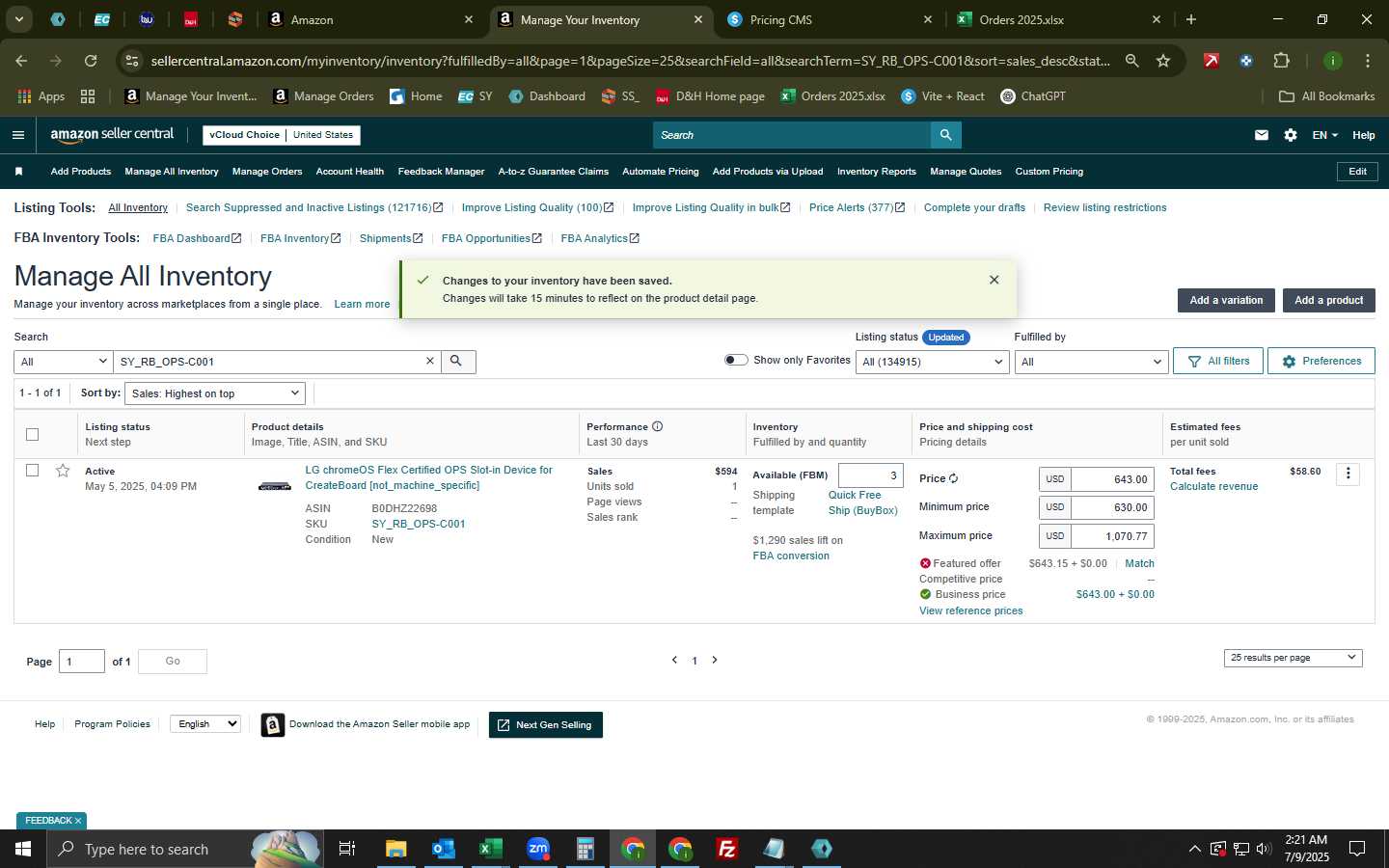This screenshot has width=1389, height=868.
Task: Reload the browser page
Action: (91, 61)
